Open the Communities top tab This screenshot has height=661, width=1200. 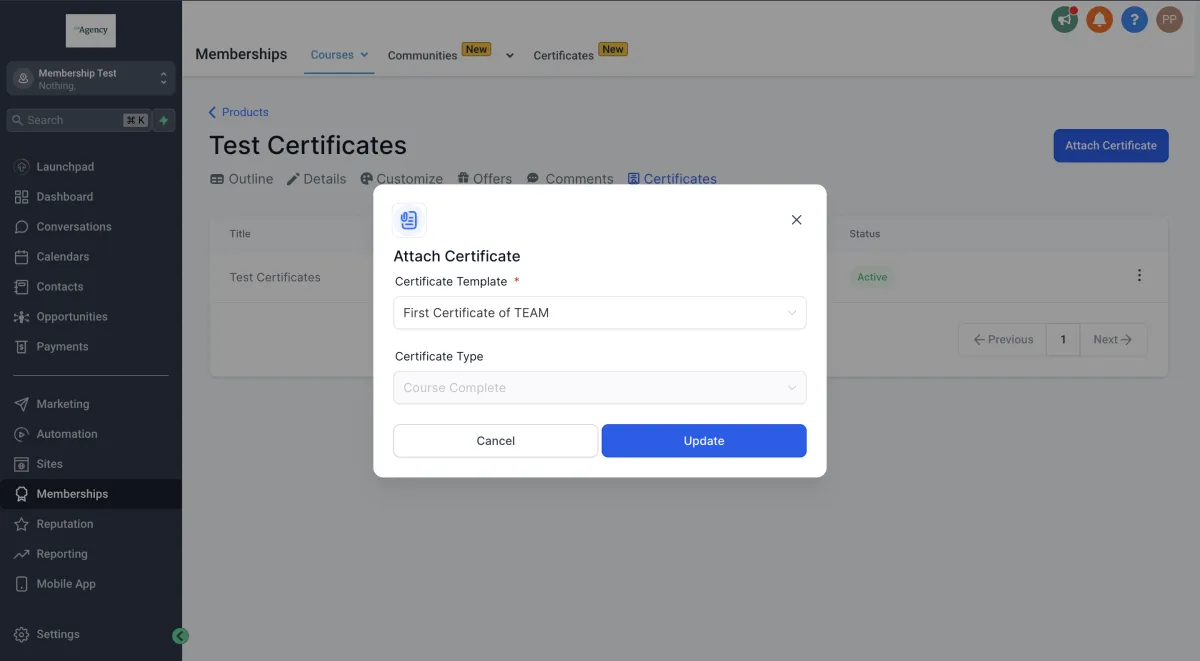[x=422, y=56]
